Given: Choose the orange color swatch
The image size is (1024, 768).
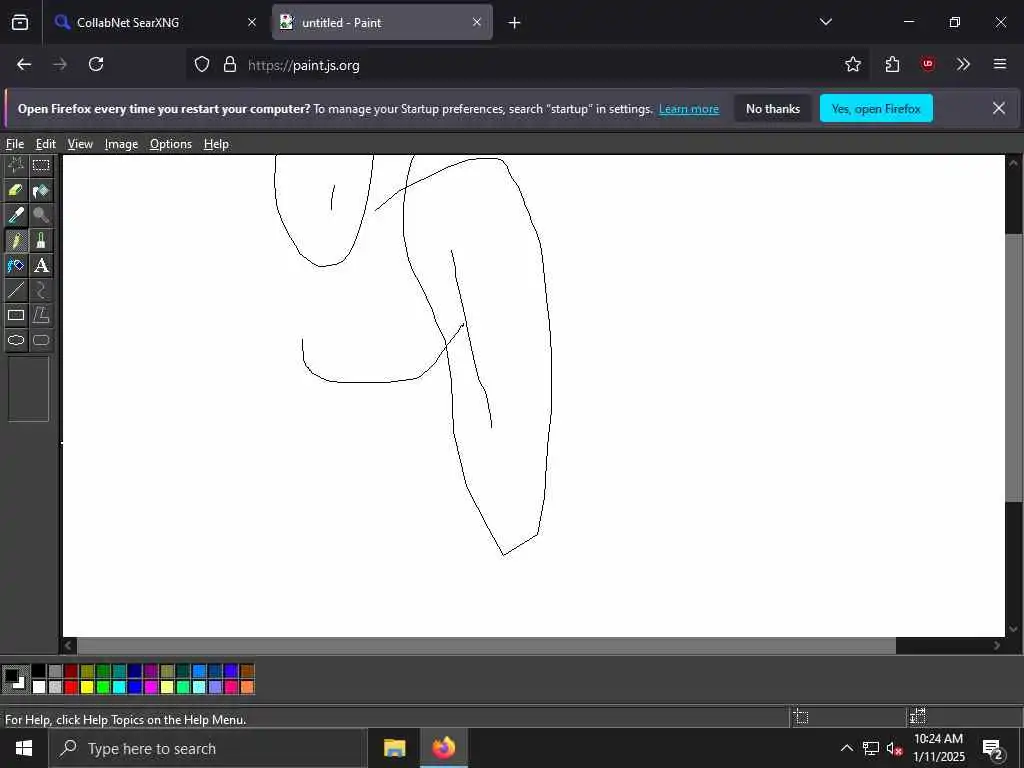Looking at the screenshot, I should pyautogui.click(x=247, y=686).
